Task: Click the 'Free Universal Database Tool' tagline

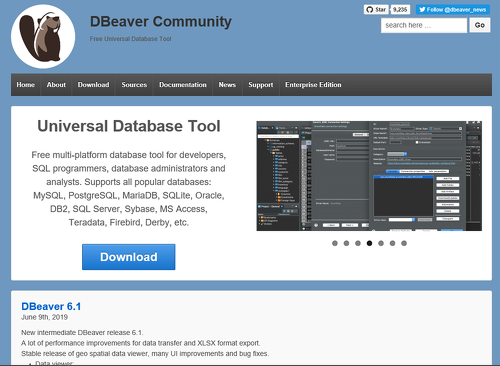Action: 130,39
